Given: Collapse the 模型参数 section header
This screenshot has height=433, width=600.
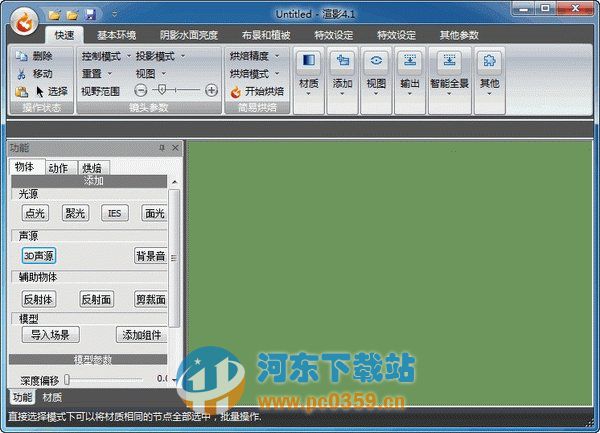Looking at the screenshot, I should point(88,359).
